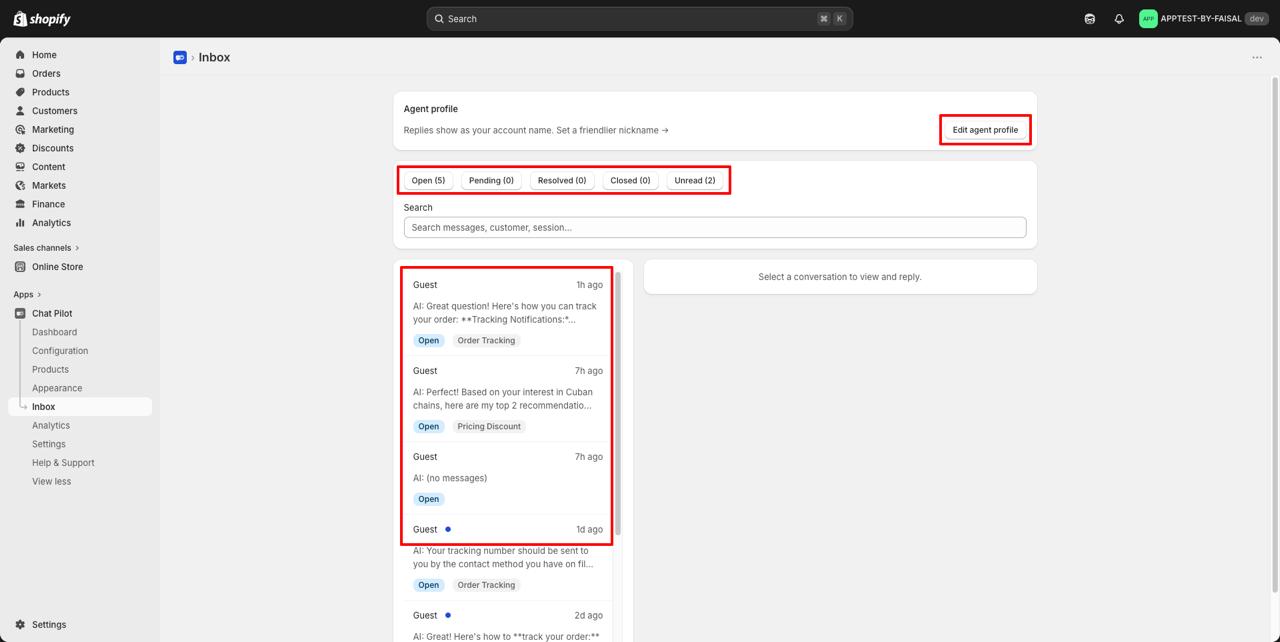Viewport: 1280px width, 642px height.
Task: Open Chat Pilot Analytics subpage
Action: (51, 425)
